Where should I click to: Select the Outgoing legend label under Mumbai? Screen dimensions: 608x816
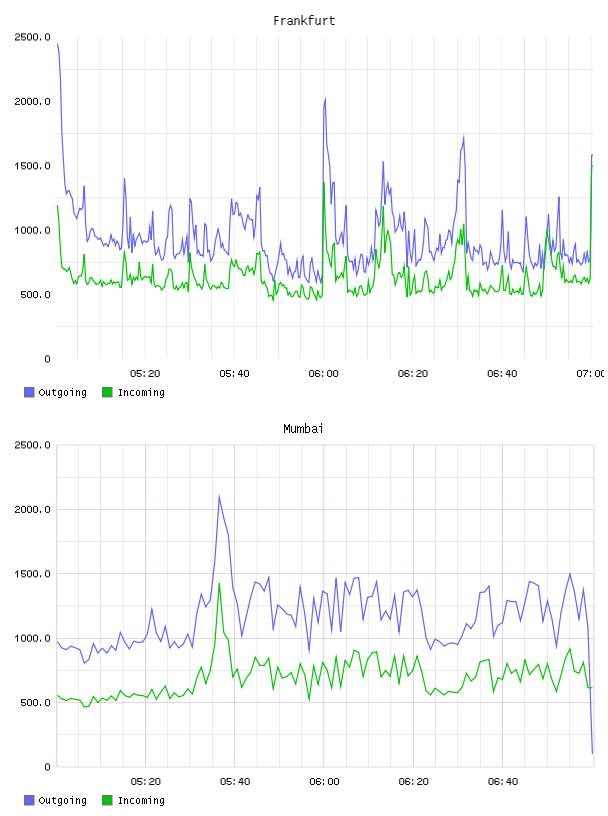tap(62, 801)
